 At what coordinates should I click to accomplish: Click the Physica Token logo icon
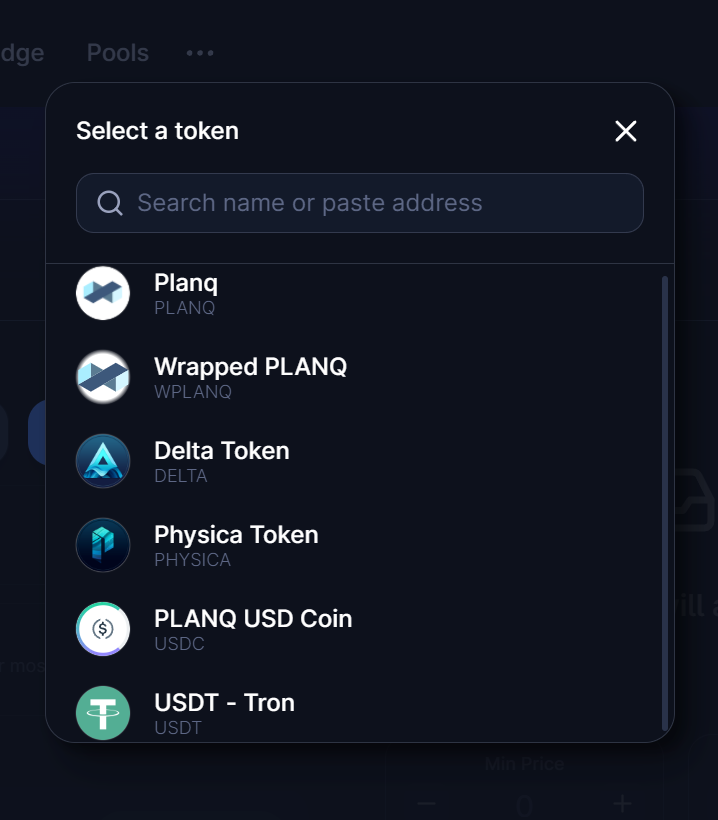103,545
